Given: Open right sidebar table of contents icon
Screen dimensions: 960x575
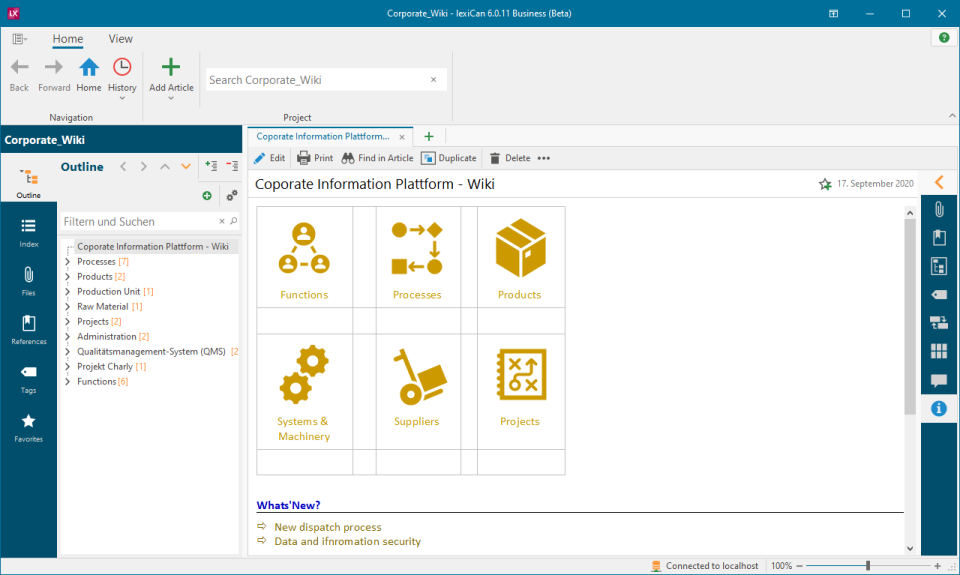Looking at the screenshot, I should coord(939,266).
